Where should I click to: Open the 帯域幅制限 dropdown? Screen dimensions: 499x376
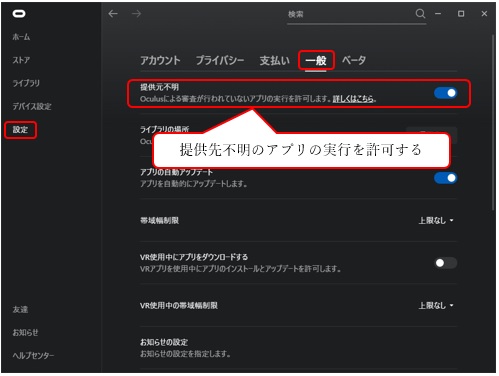click(x=436, y=220)
